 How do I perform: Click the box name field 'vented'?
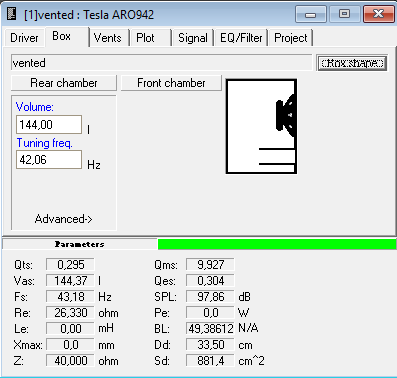coord(161,63)
